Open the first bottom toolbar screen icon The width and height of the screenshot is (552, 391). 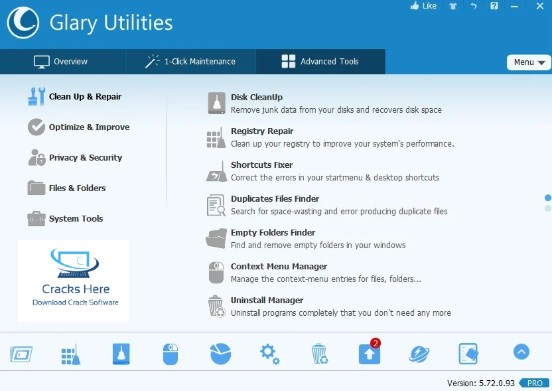pos(21,354)
